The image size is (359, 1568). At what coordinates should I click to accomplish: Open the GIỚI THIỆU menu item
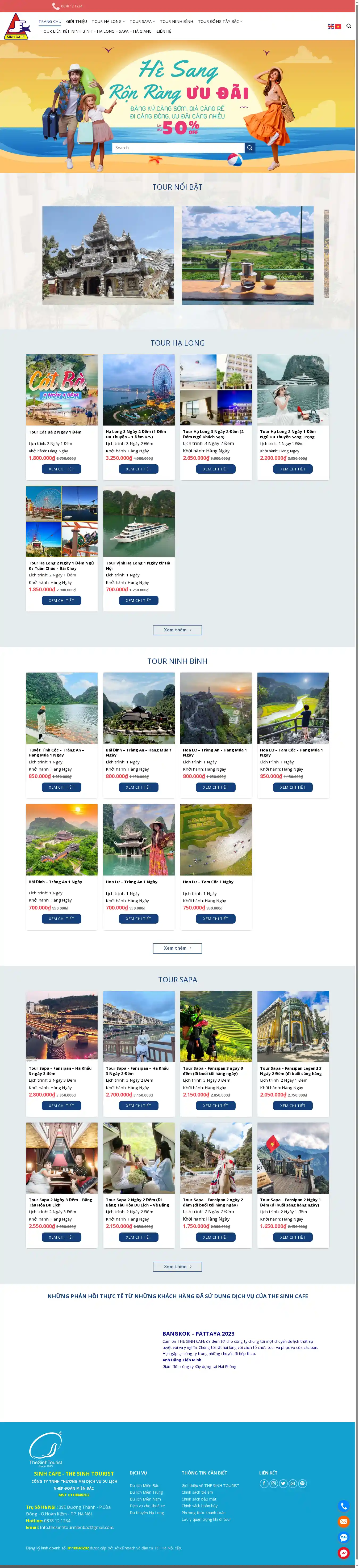77,21
